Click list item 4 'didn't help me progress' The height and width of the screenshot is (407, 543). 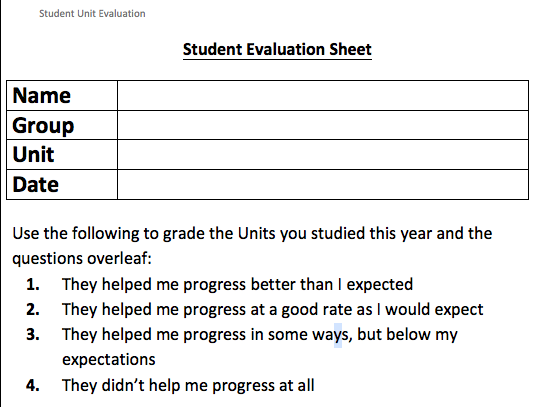[x=188, y=385]
